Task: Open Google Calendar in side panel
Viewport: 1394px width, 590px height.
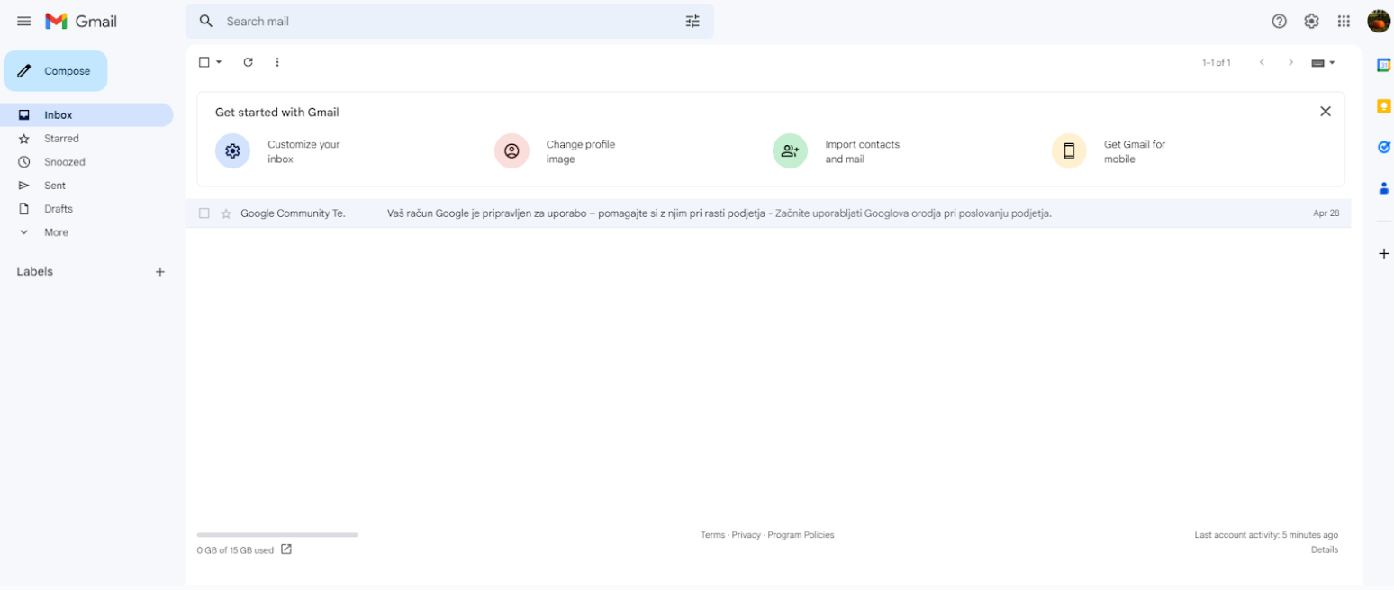Action: click(x=1384, y=66)
